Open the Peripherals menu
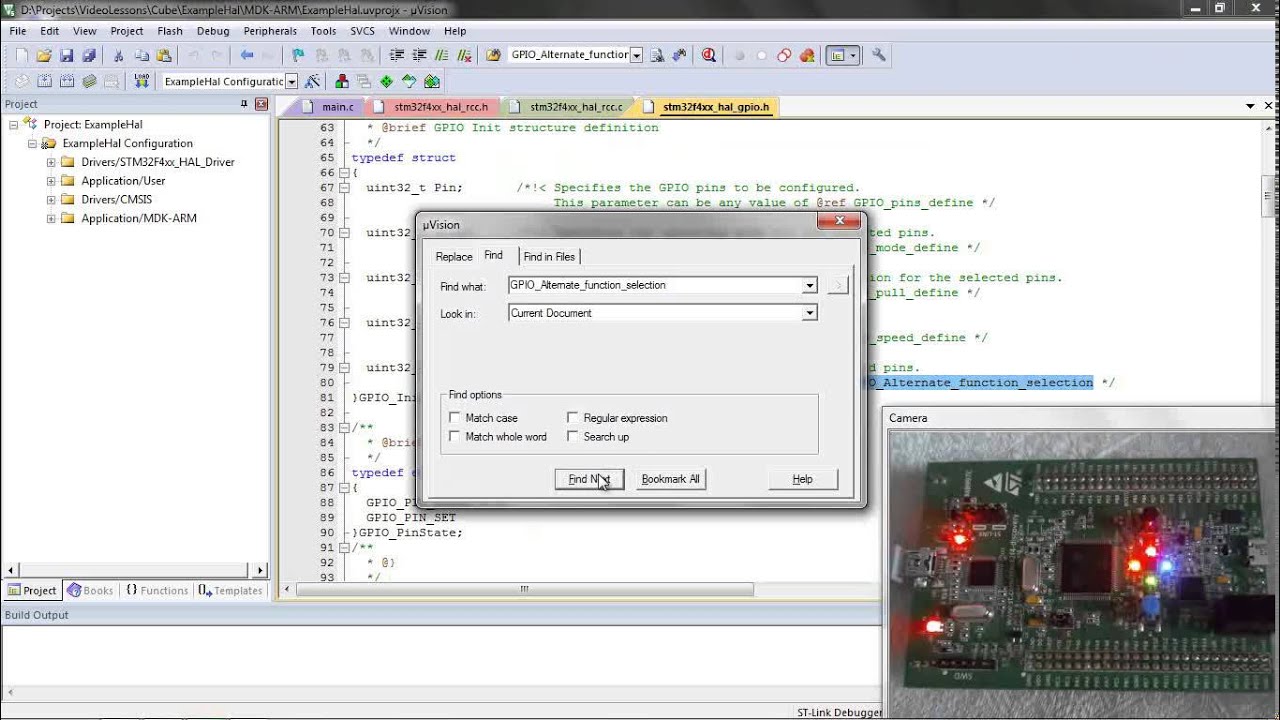 click(x=270, y=31)
